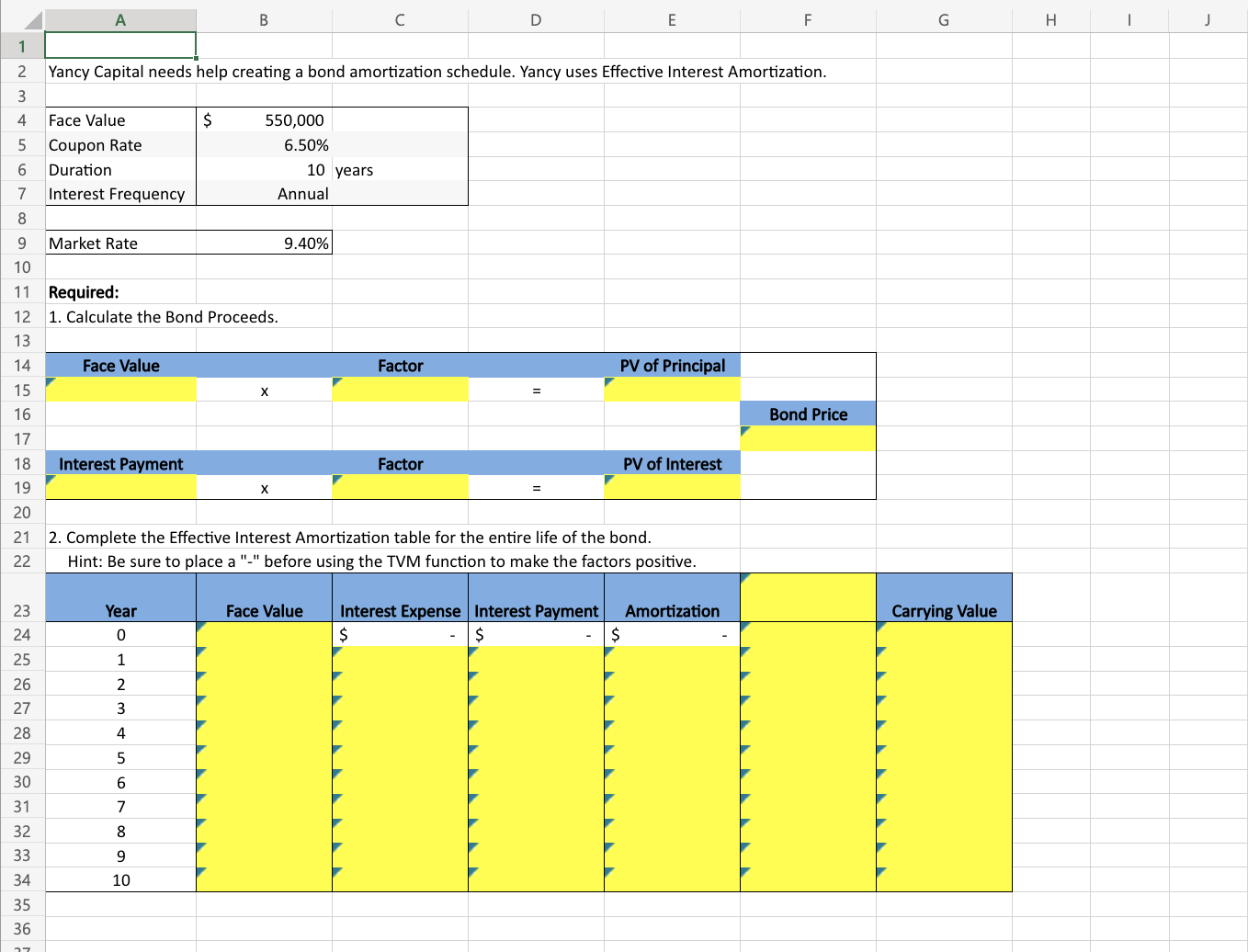Screen dimensions: 1248x952
Task: Select the yellow Bond Price value cell
Action: 807,438
